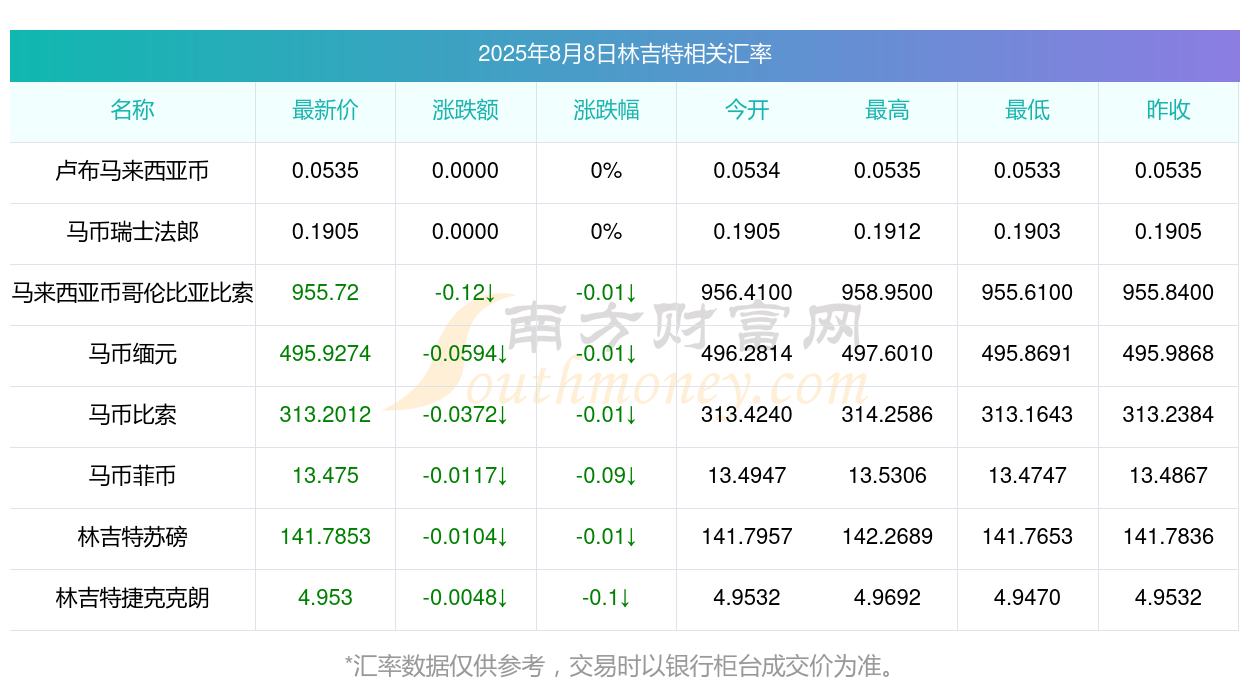
Task: Click the change percent -0.09↓
Action: tap(606, 476)
